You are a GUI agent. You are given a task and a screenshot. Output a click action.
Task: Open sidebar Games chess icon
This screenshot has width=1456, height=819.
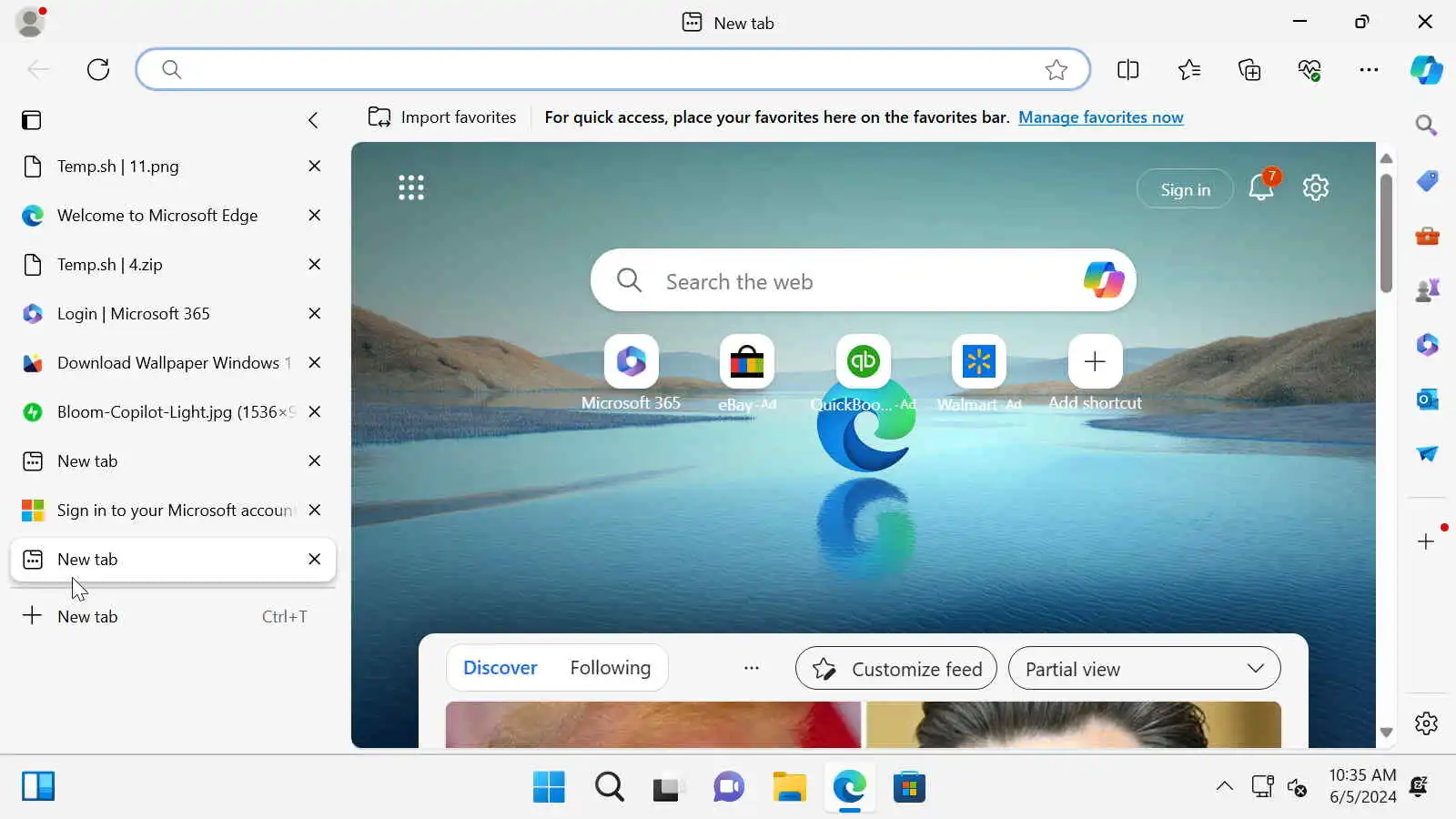point(1427,290)
